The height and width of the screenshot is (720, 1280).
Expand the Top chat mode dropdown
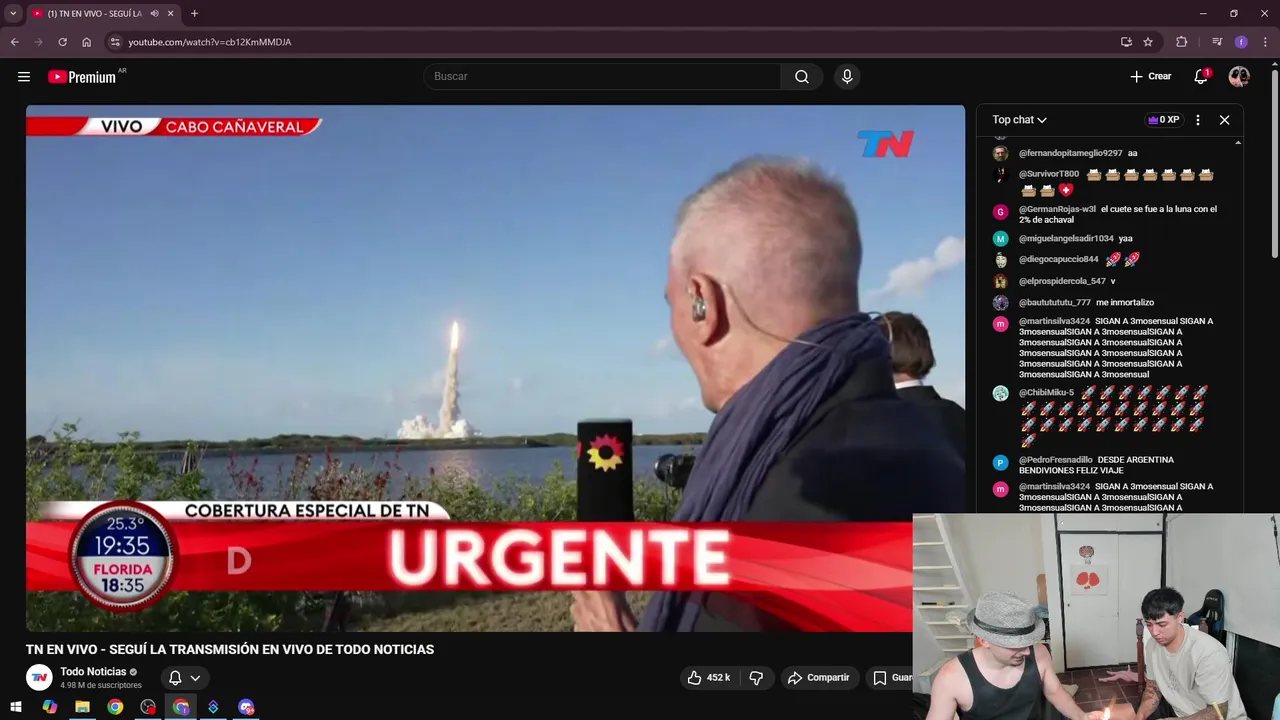[1019, 120]
